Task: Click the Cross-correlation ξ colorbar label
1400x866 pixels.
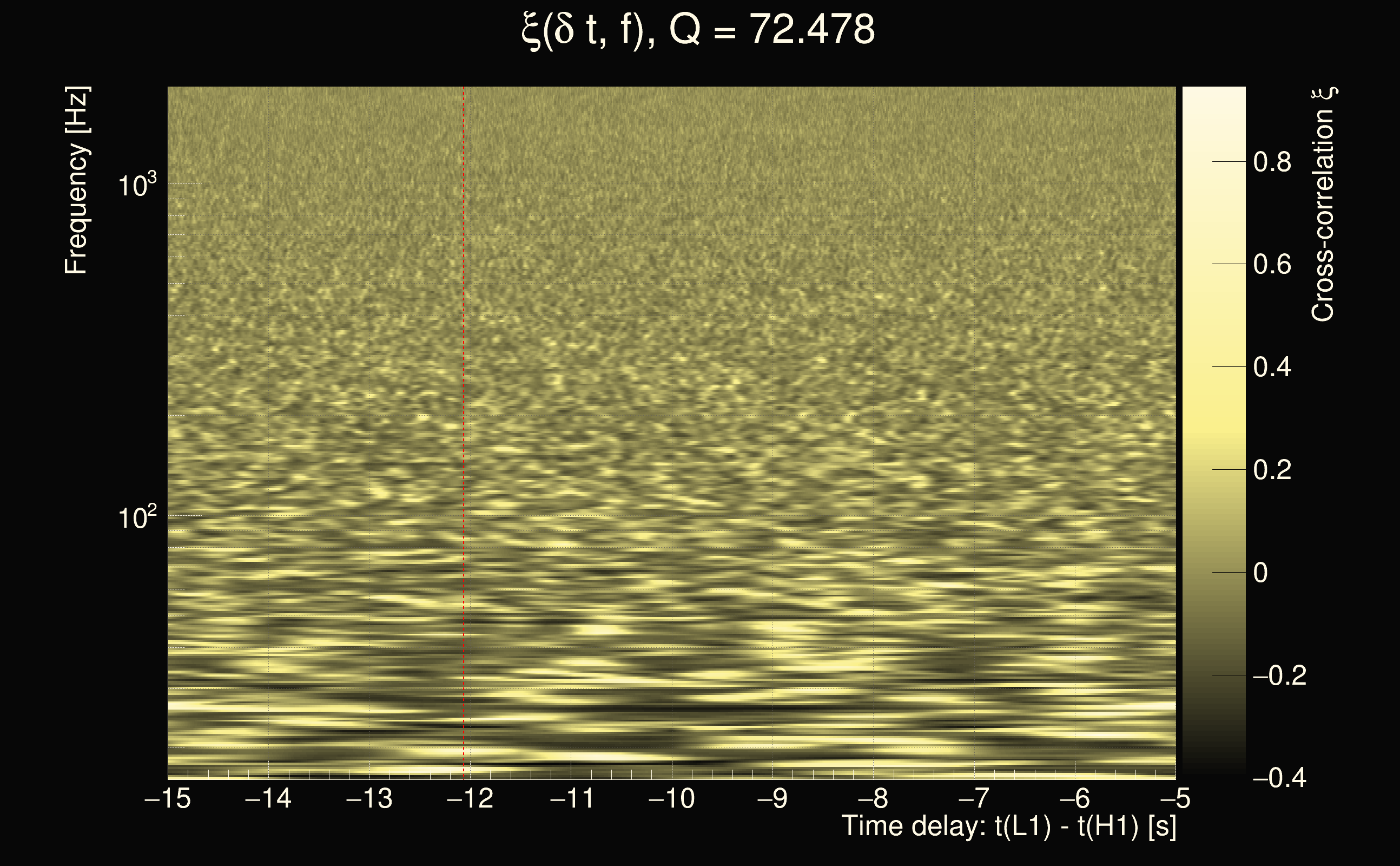Action: tap(1323, 205)
